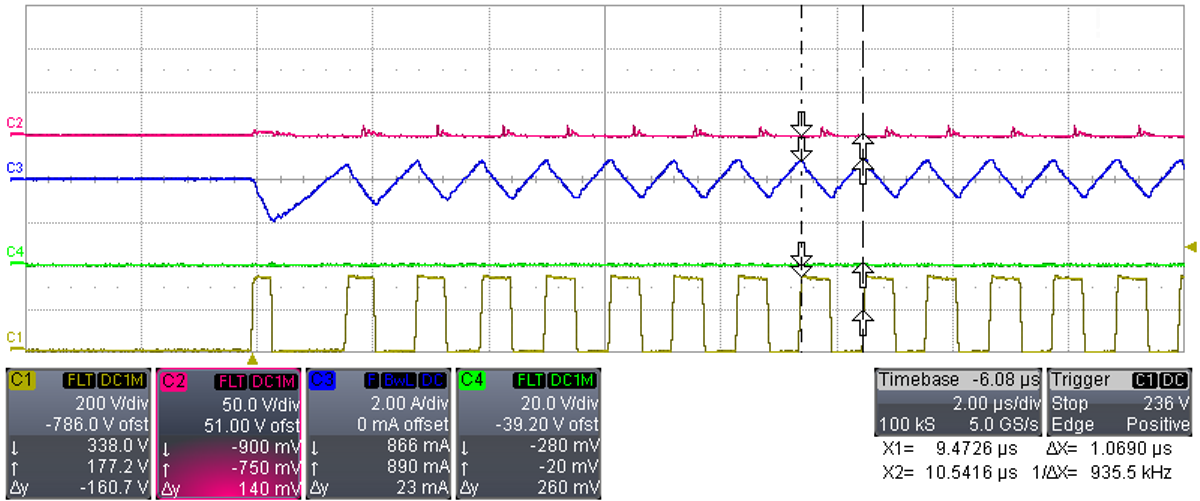
Task: Click the C4 trace label on left
Action: click(14, 251)
